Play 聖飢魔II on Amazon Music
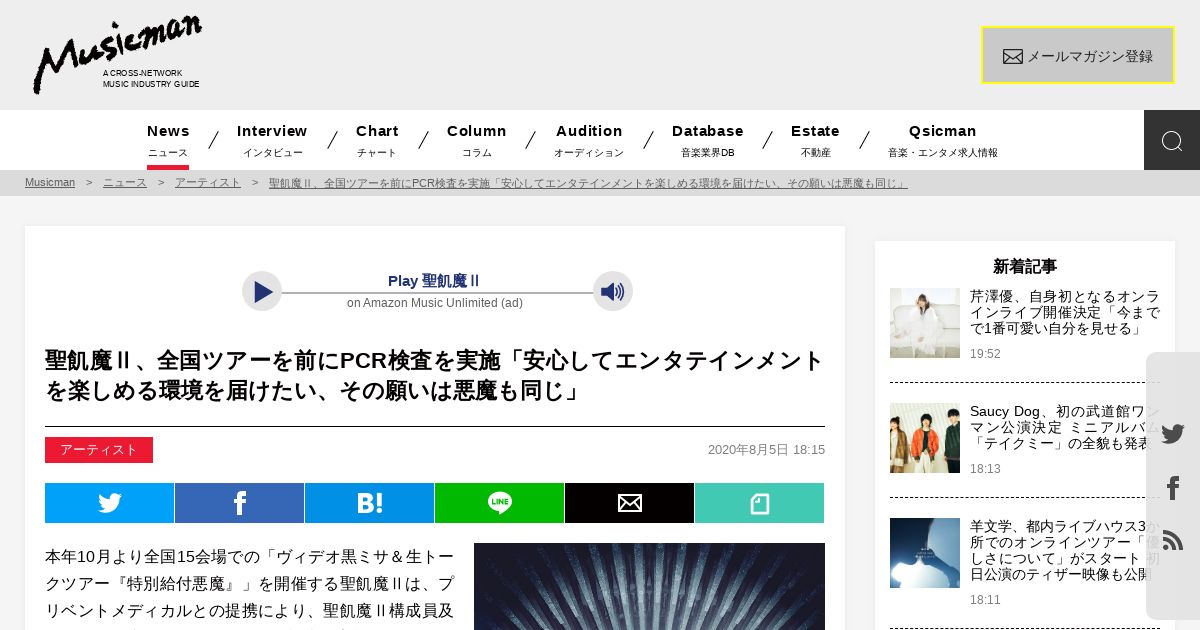 pos(262,291)
